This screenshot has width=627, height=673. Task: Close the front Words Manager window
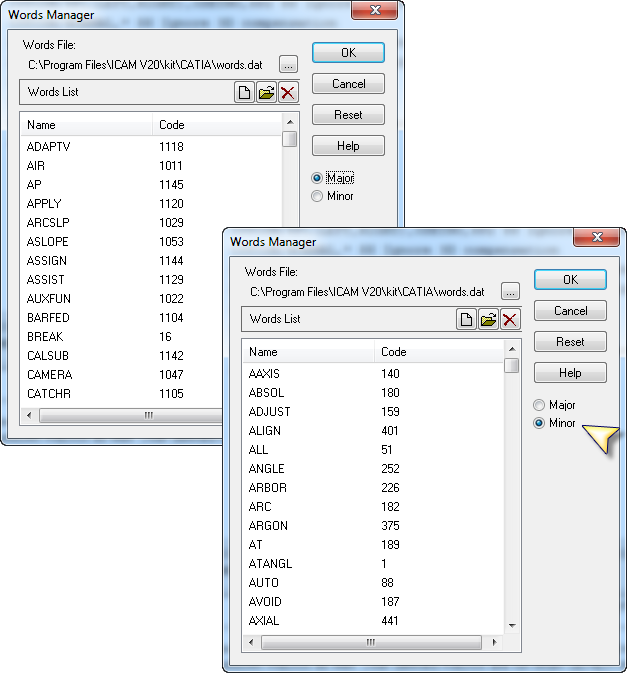click(599, 238)
